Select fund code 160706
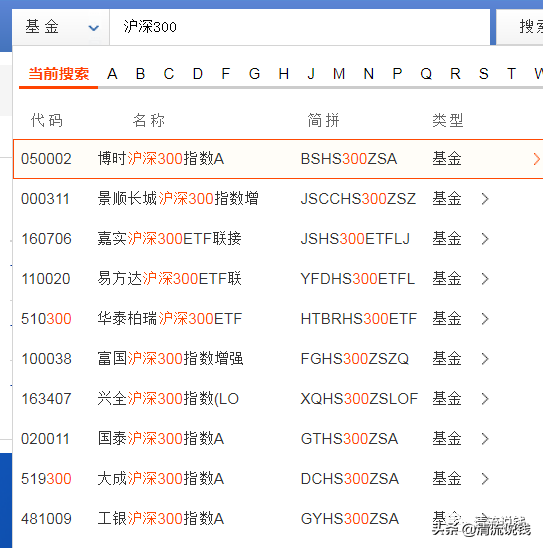The height and width of the screenshot is (548, 543). coord(46,239)
